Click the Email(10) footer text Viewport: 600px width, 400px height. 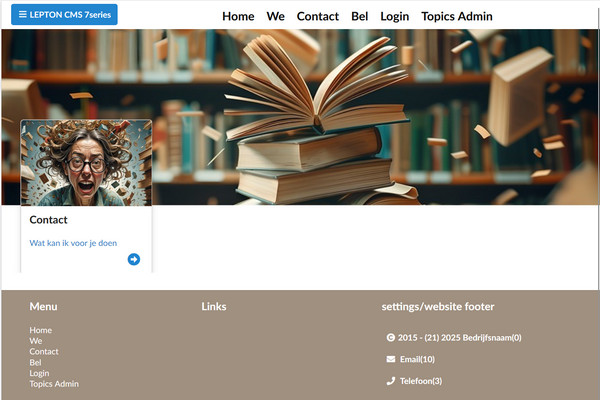click(417, 359)
